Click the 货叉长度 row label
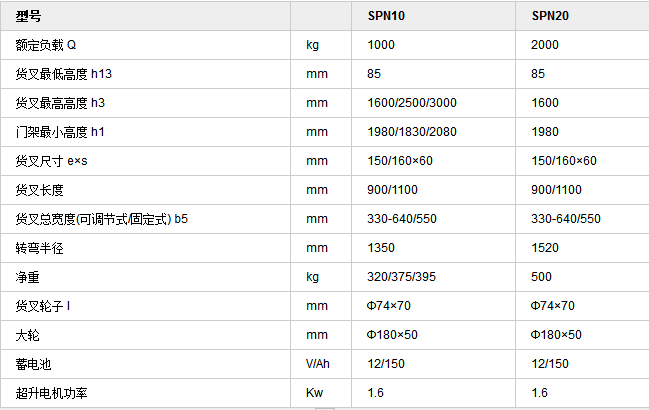The image size is (649, 410). (x=39, y=190)
